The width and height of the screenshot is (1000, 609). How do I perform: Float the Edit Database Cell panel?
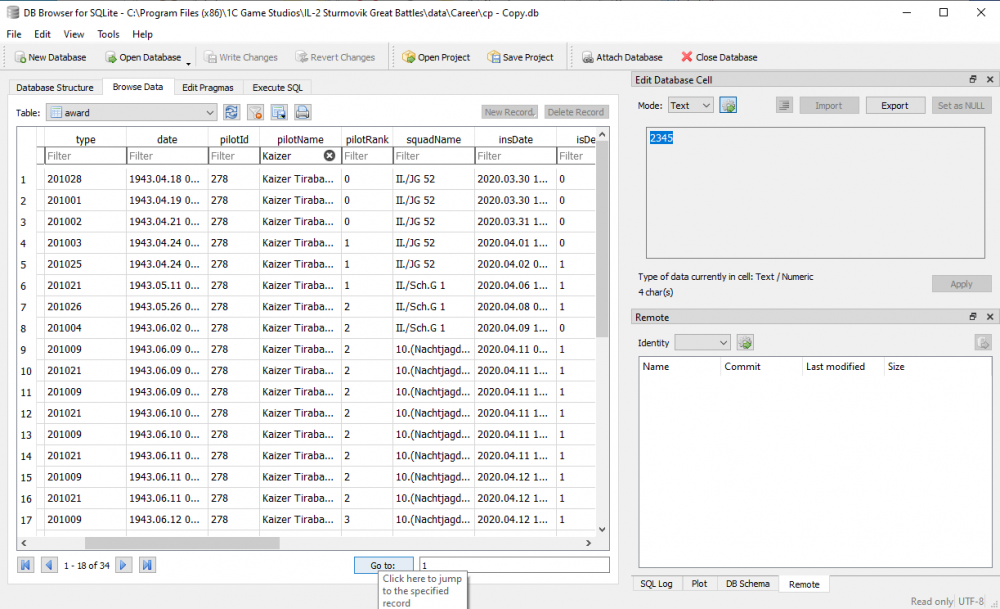972,80
